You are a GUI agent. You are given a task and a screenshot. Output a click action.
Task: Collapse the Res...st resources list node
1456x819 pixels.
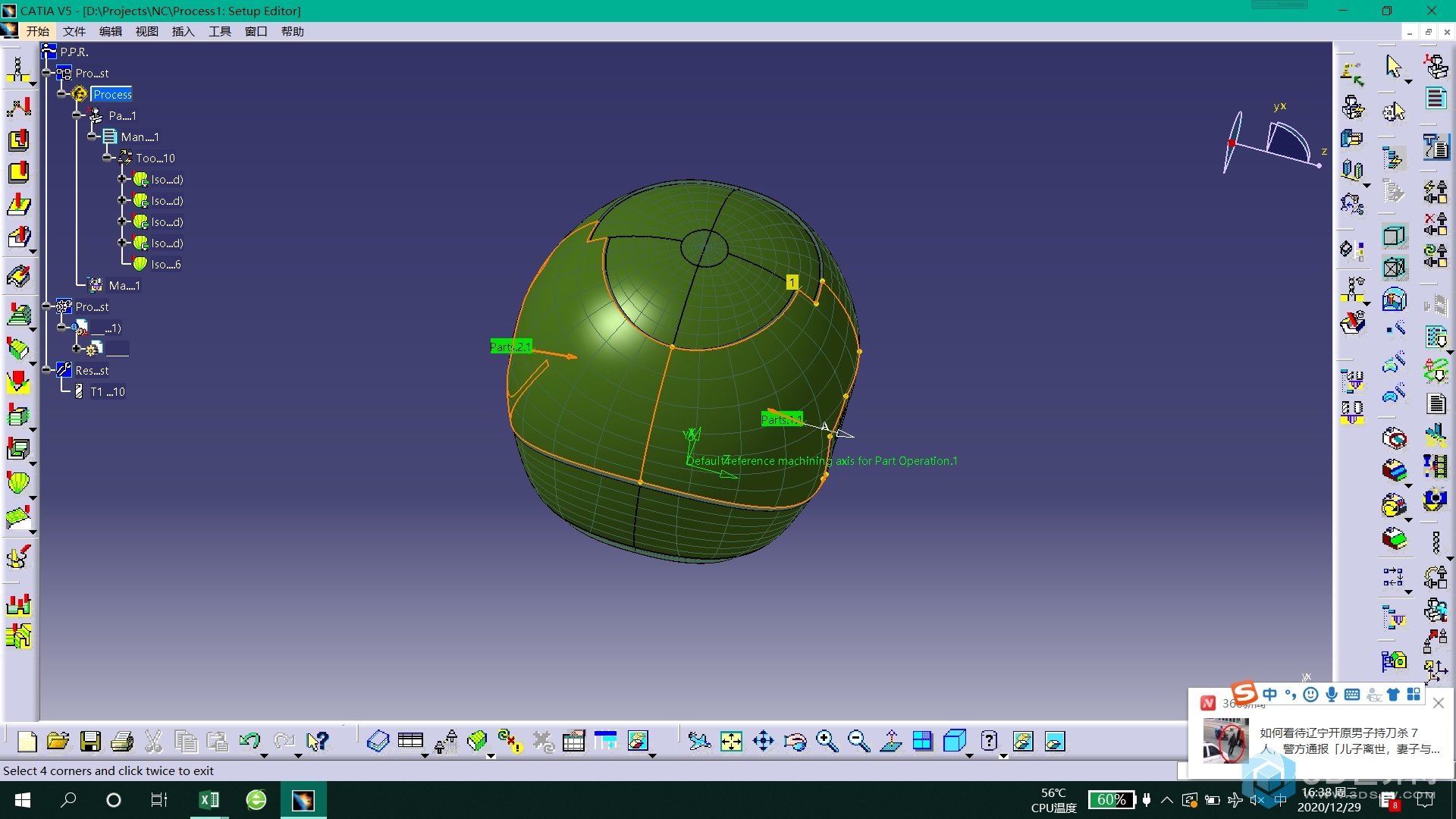click(x=47, y=371)
